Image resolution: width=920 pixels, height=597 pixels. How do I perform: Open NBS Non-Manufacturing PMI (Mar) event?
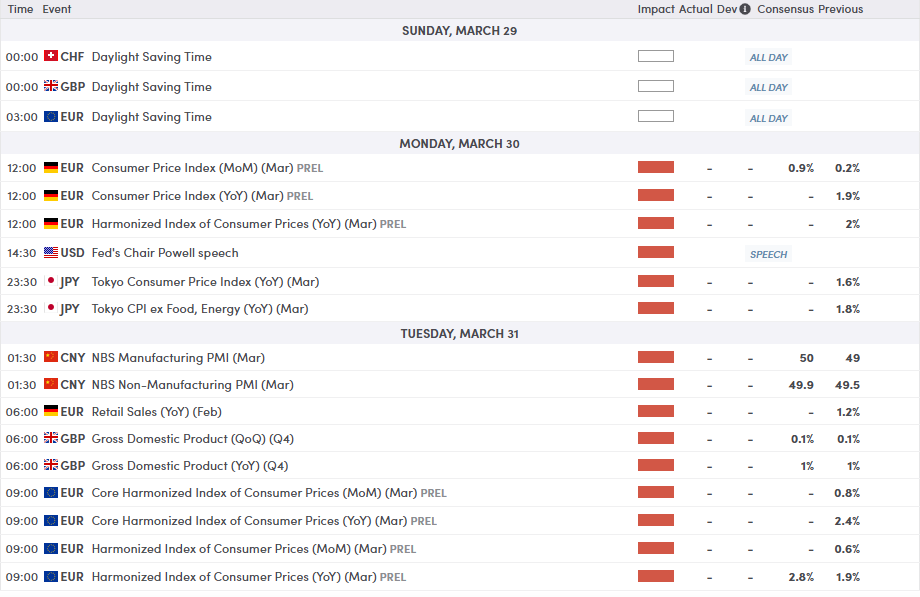pyautogui.click(x=192, y=385)
